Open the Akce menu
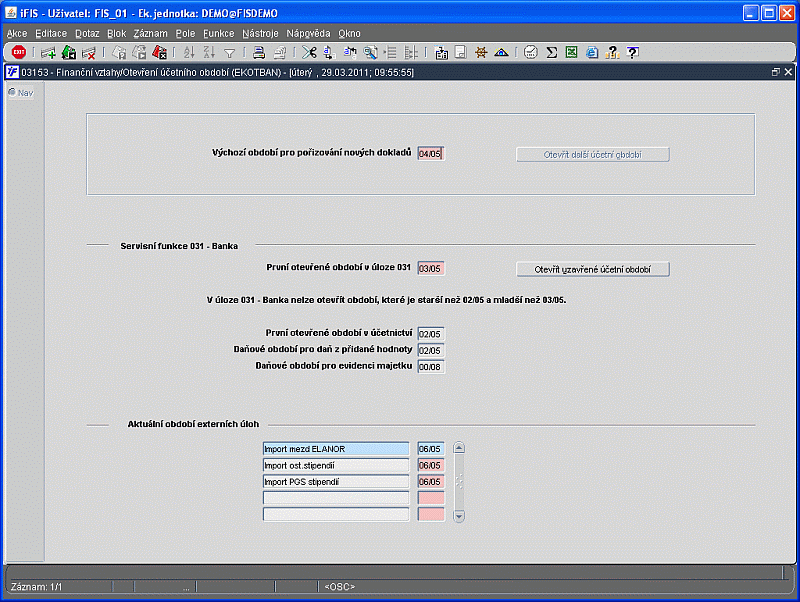The height and width of the screenshot is (602, 800). click(x=17, y=34)
